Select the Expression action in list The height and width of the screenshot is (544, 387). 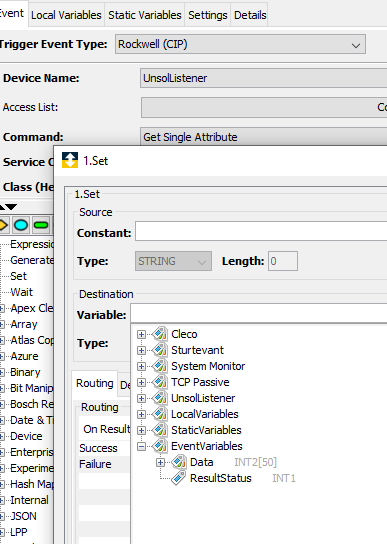32,244
